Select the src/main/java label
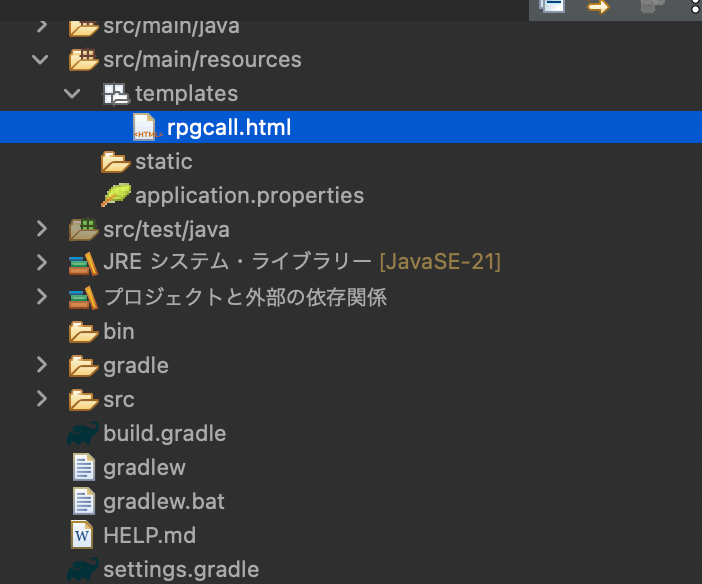Image resolution: width=702 pixels, height=584 pixels. tap(171, 27)
